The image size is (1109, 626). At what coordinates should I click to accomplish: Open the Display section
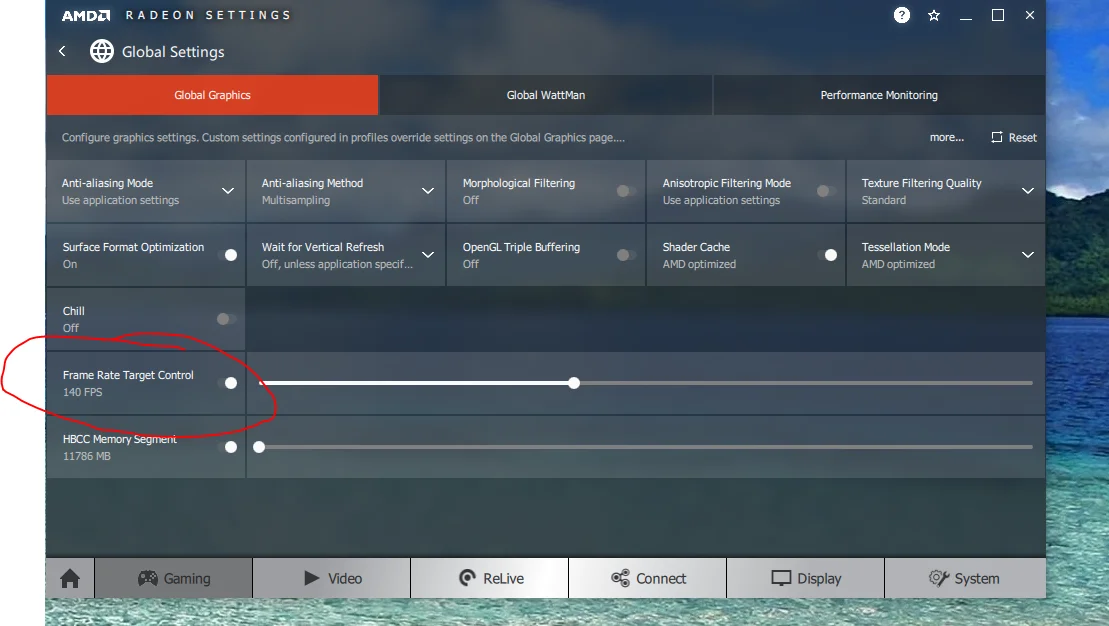(x=806, y=579)
